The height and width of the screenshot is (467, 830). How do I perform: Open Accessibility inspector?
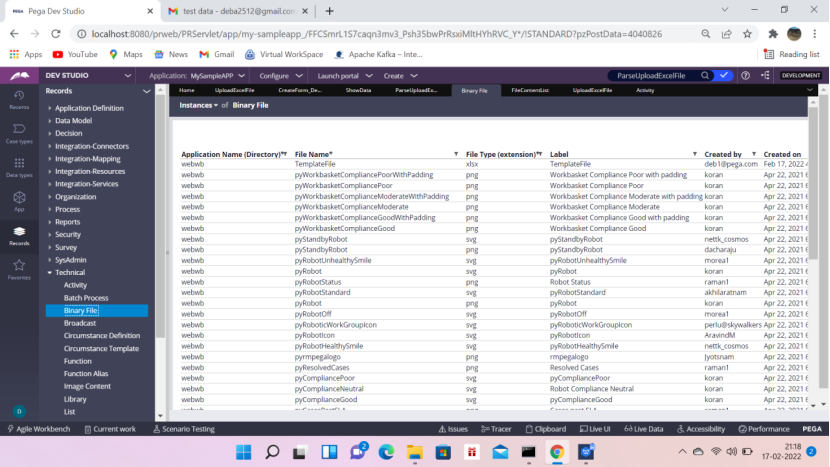701,429
